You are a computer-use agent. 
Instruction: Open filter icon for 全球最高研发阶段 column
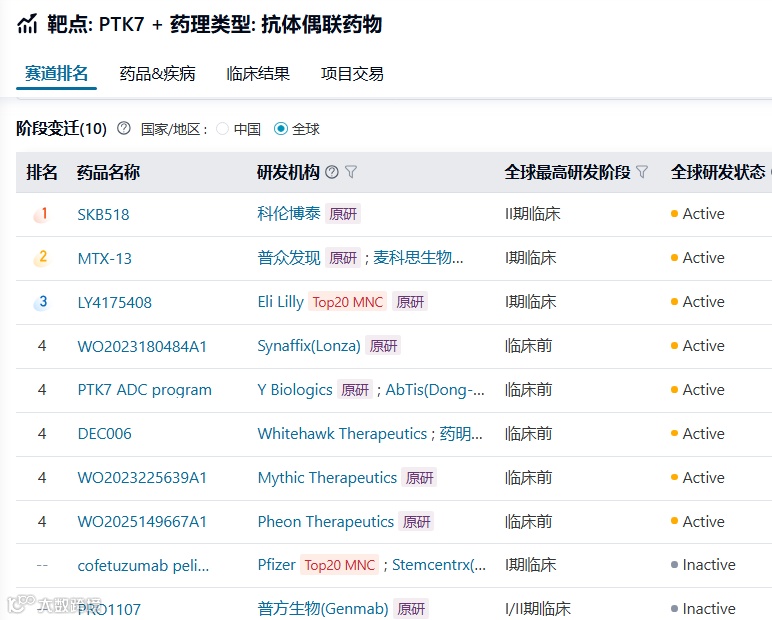pos(642,172)
